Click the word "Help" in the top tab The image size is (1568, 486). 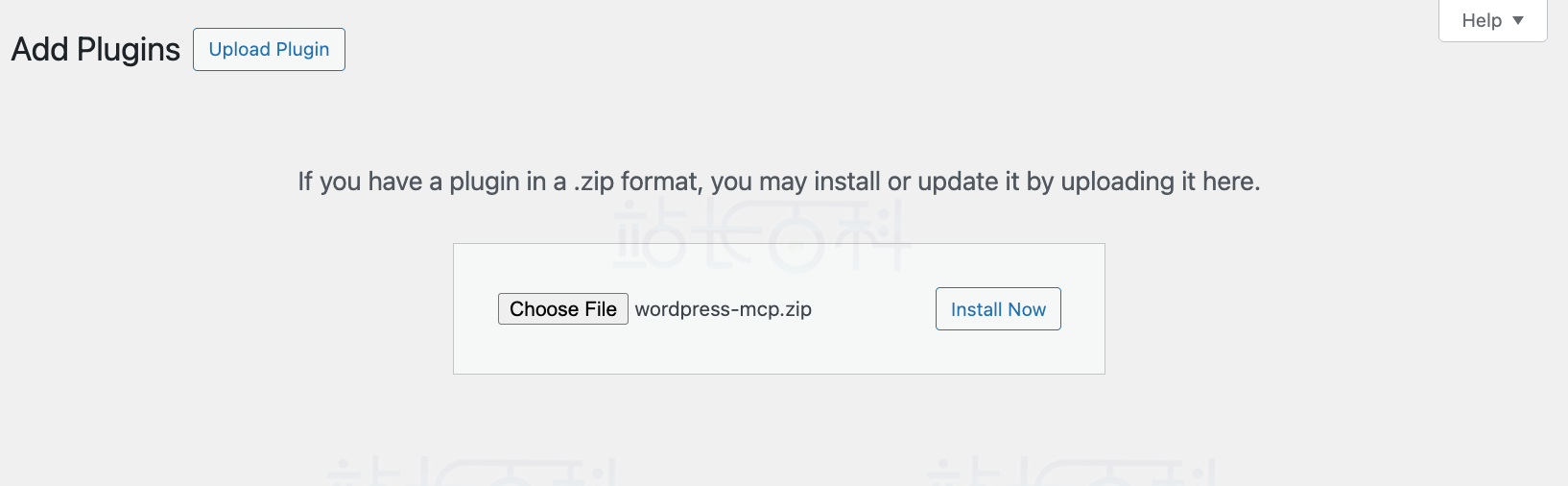tap(1482, 20)
